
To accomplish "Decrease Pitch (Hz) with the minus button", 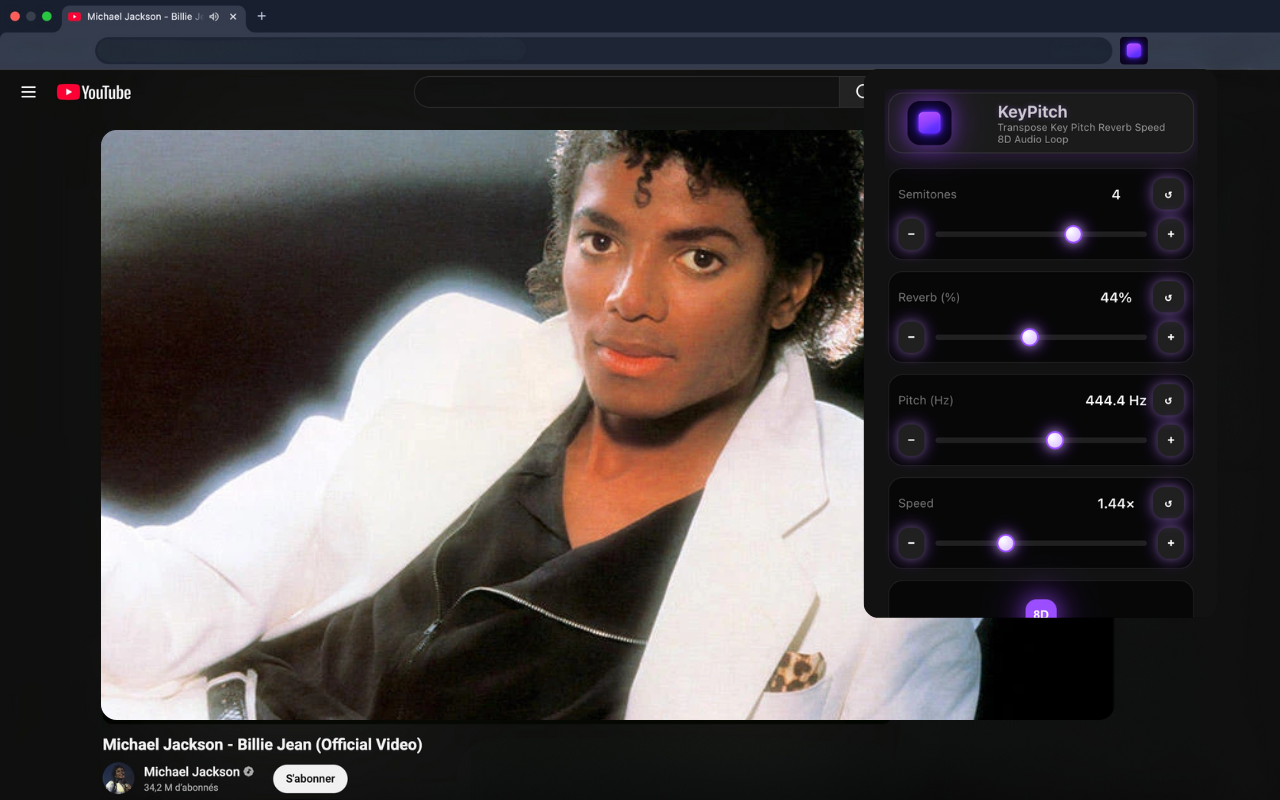I will (911, 440).
